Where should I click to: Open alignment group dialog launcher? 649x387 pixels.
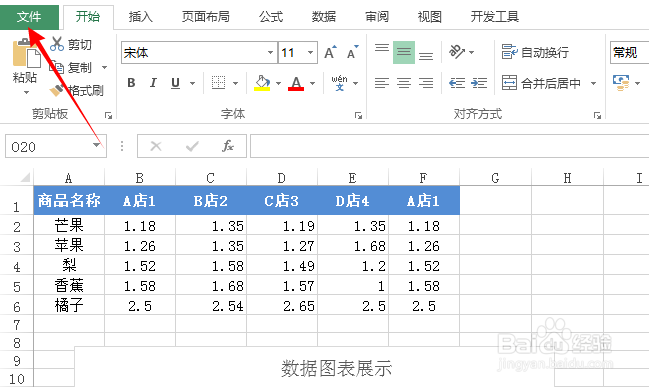(597, 115)
